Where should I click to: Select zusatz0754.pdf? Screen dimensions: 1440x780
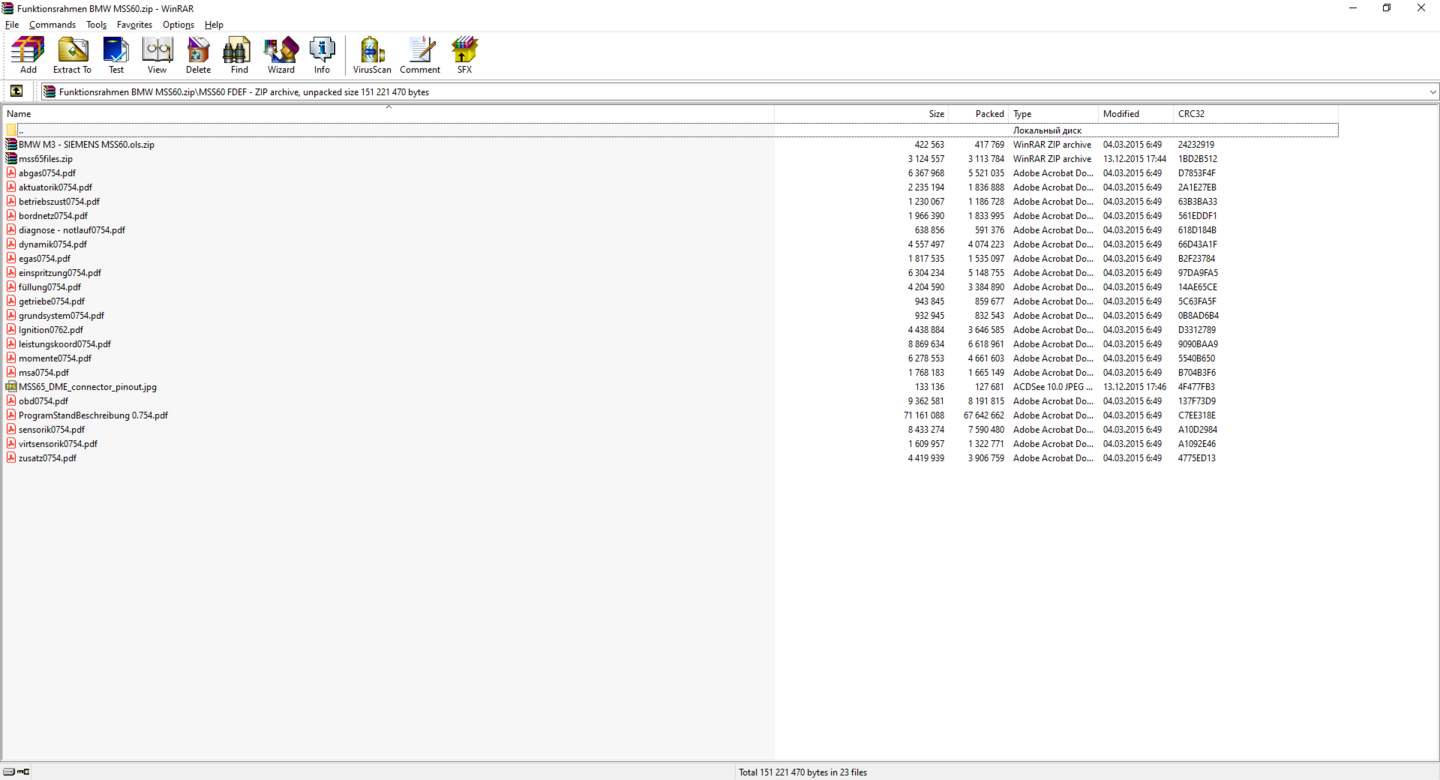(x=47, y=458)
